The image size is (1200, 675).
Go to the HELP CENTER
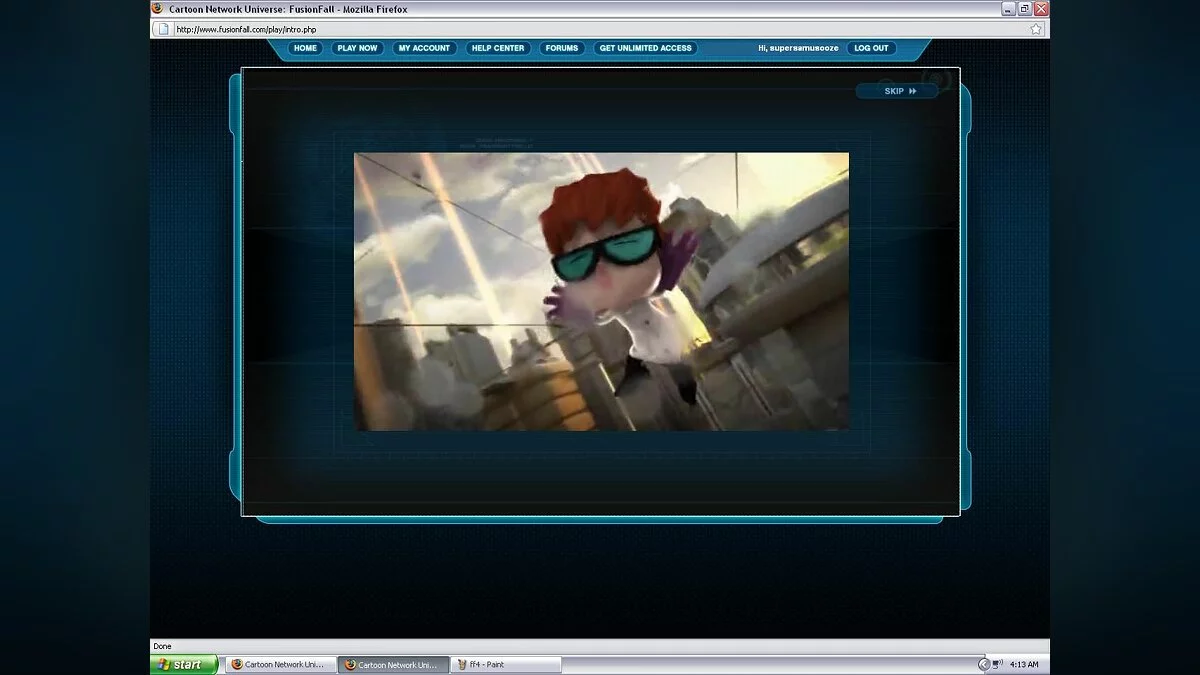498,48
